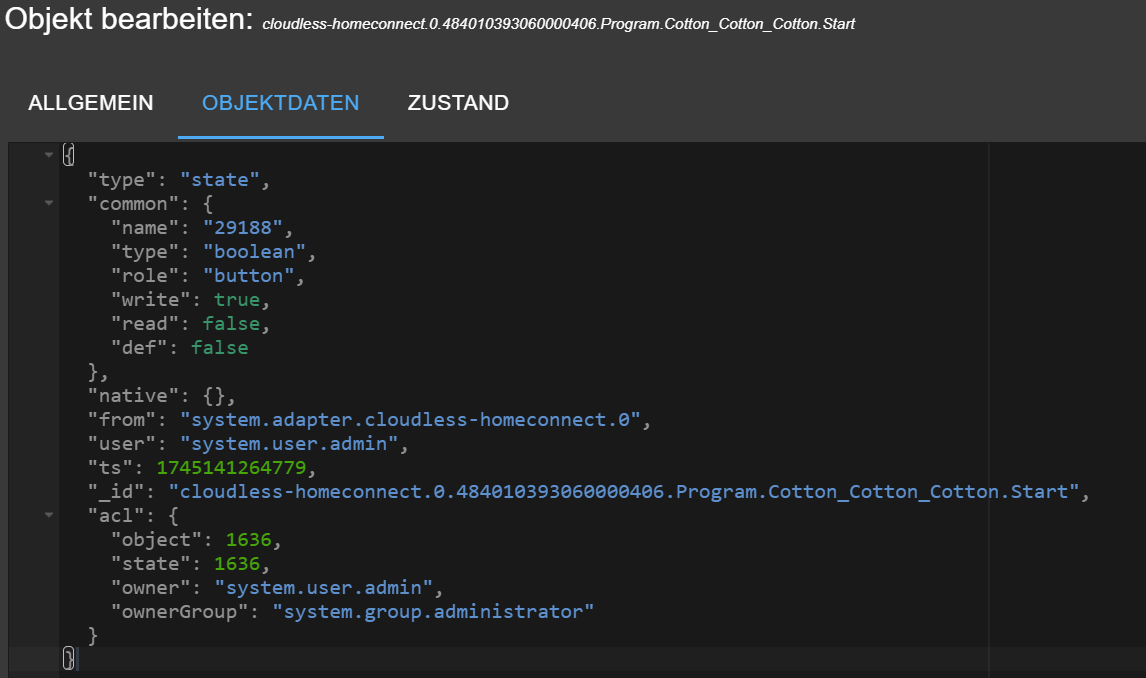Click the acl state value 1636
Image resolution: width=1146 pixels, height=678 pixels.
click(x=237, y=564)
